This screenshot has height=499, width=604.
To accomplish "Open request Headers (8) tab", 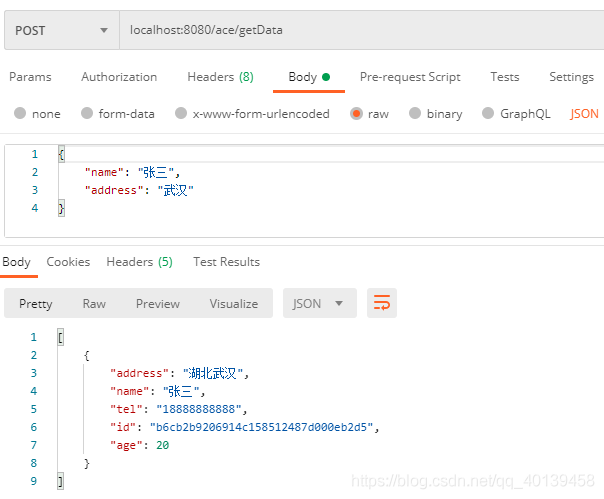I will (x=220, y=77).
